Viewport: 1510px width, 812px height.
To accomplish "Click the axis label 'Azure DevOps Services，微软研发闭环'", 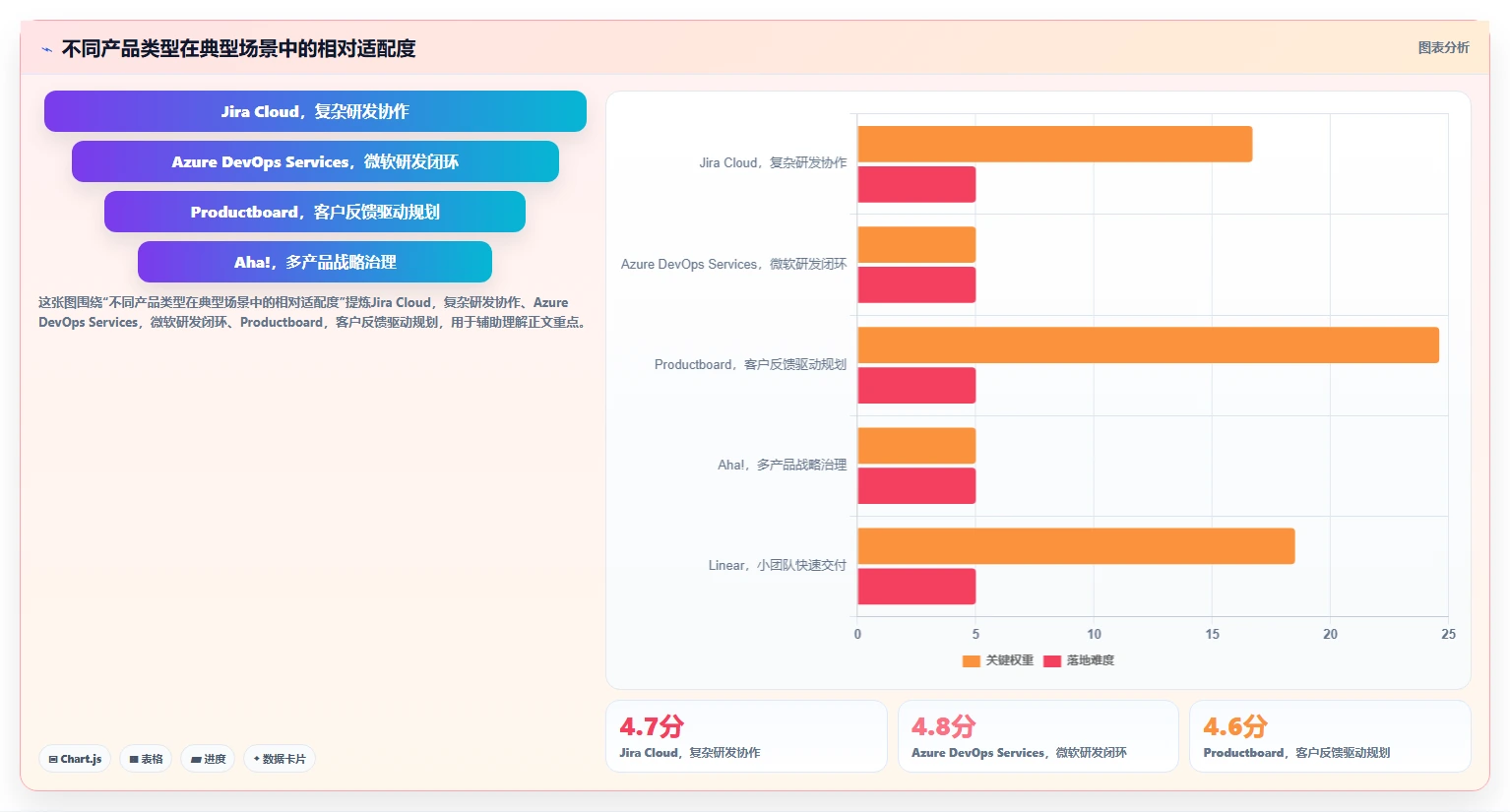I will (733, 264).
